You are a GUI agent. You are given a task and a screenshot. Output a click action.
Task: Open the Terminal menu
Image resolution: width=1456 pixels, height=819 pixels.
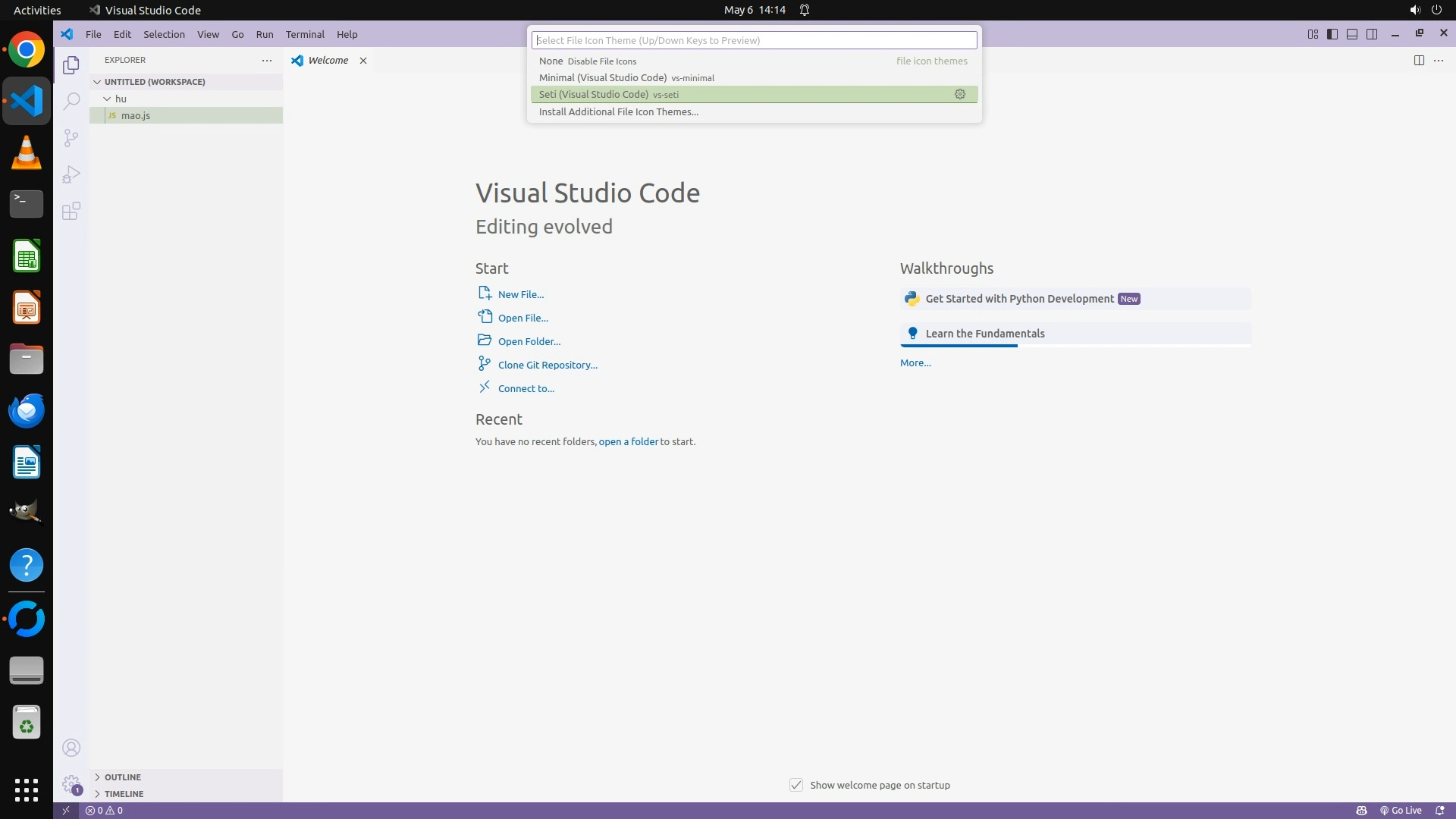(x=305, y=34)
